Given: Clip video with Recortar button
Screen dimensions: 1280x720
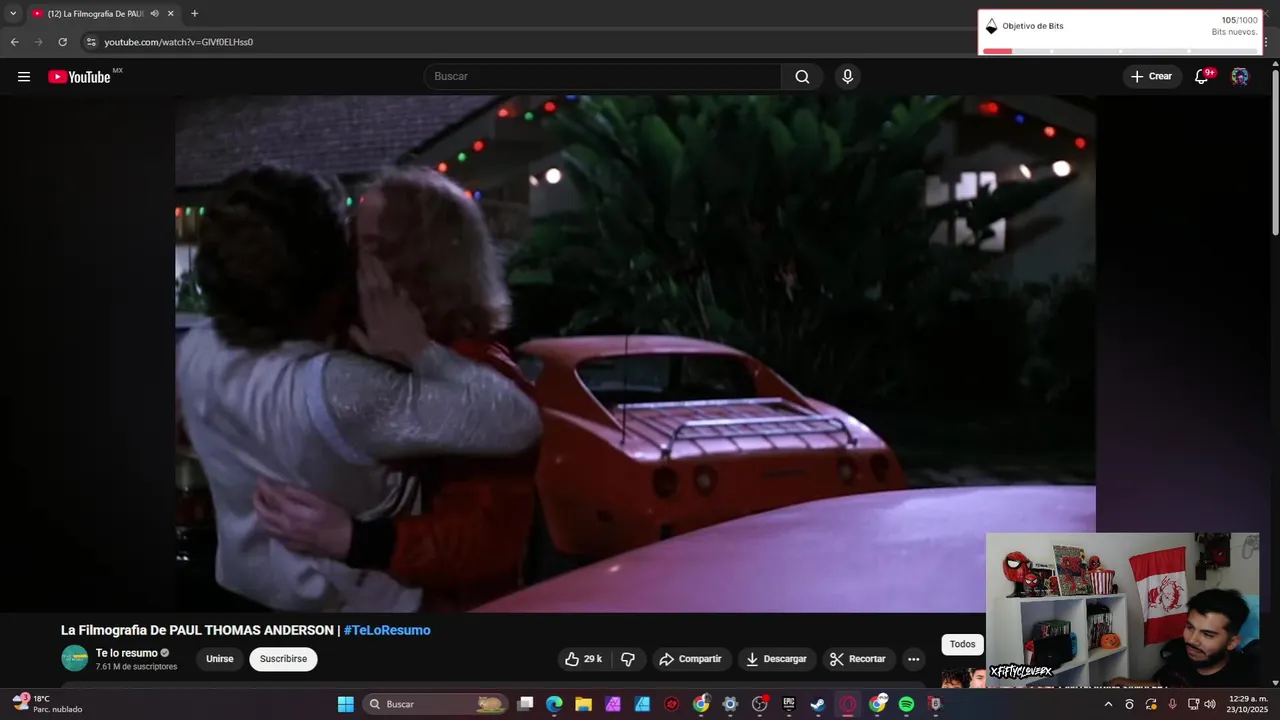Looking at the screenshot, I should click(x=858, y=659).
